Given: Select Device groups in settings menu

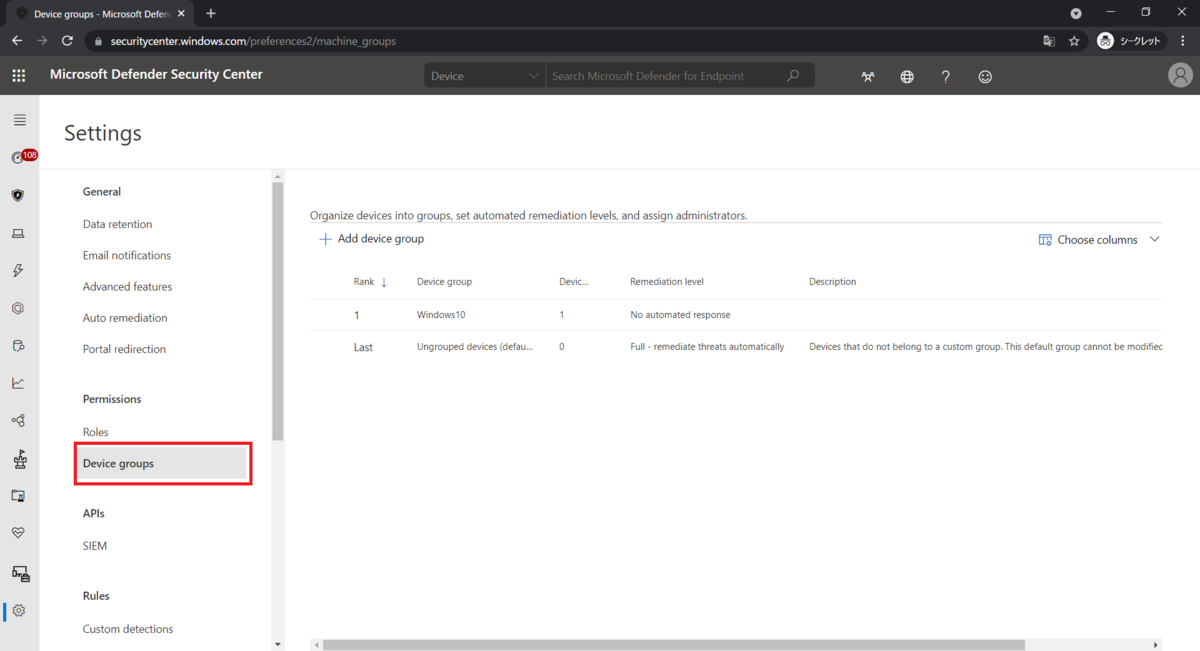Looking at the screenshot, I should click(x=162, y=464).
